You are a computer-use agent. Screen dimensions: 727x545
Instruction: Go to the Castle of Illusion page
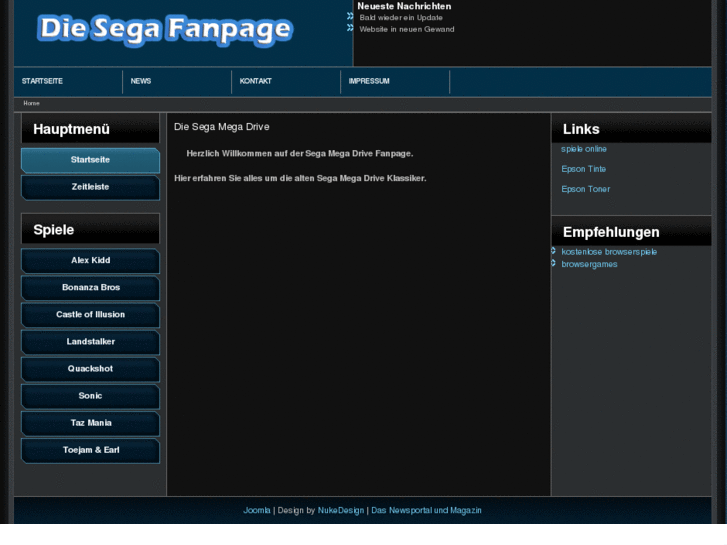click(x=90, y=315)
